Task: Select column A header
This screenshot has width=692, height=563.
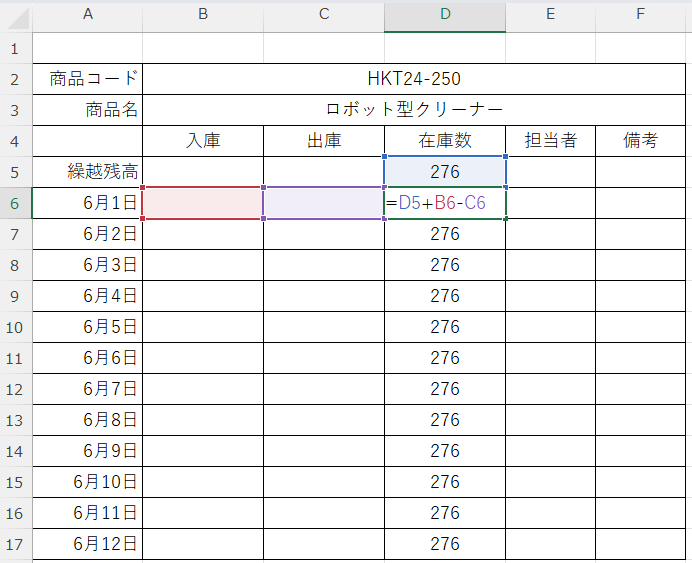Action: [x=88, y=15]
